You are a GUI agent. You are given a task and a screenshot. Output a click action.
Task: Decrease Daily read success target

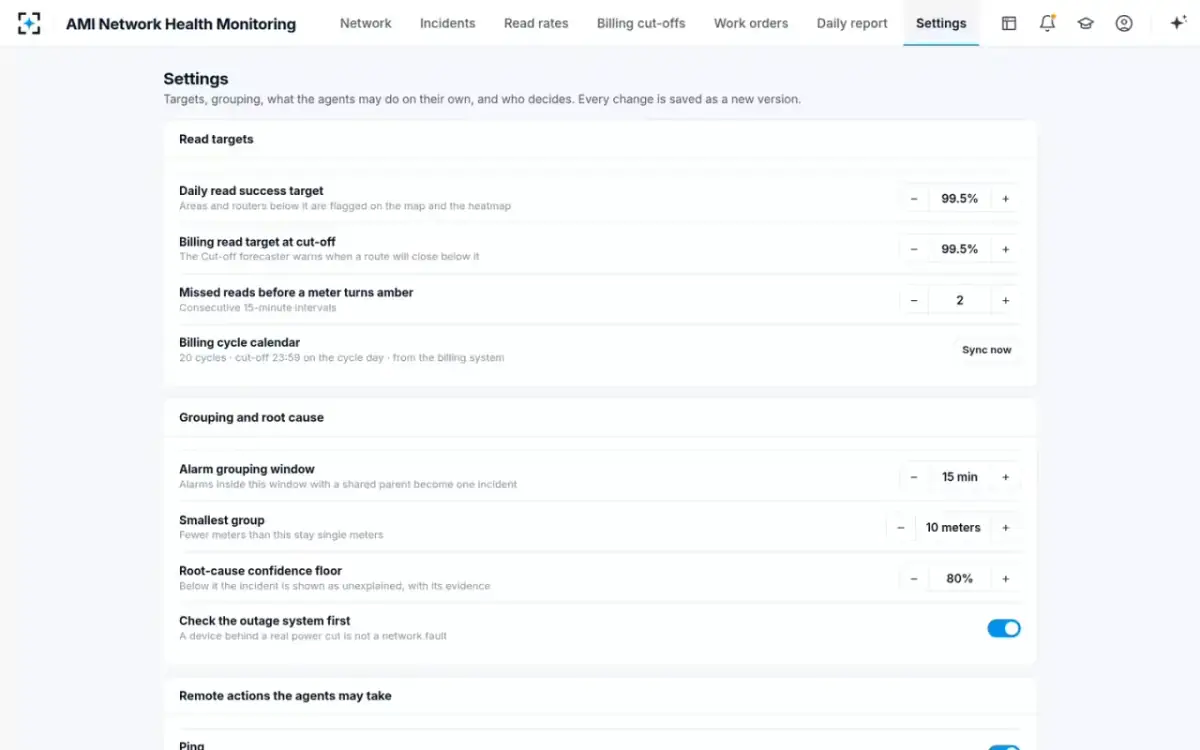tap(914, 199)
